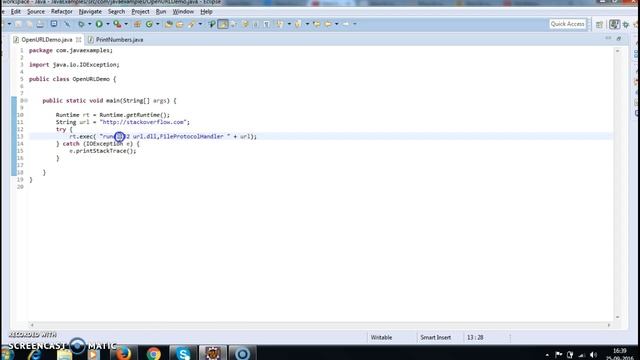
Task: Expand the Search icon dropdown arrow
Action: coord(200,24)
